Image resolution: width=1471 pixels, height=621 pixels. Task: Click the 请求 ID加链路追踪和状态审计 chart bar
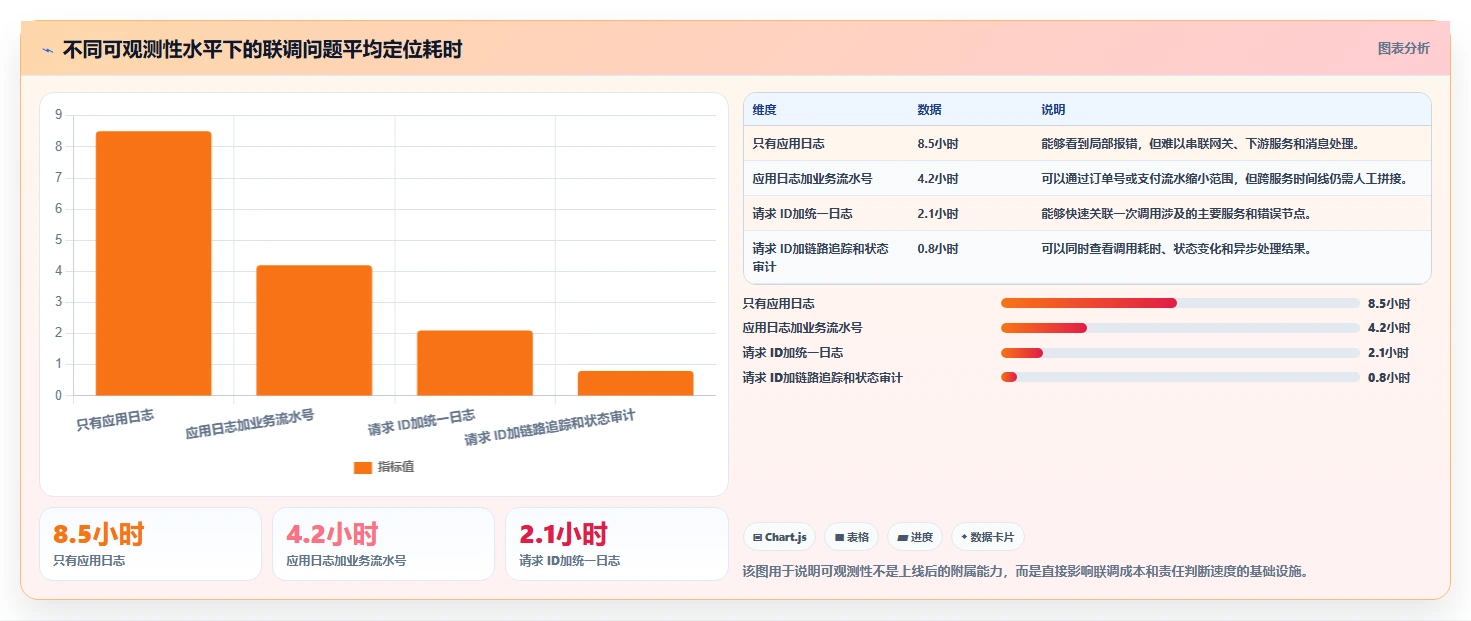[x=635, y=383]
